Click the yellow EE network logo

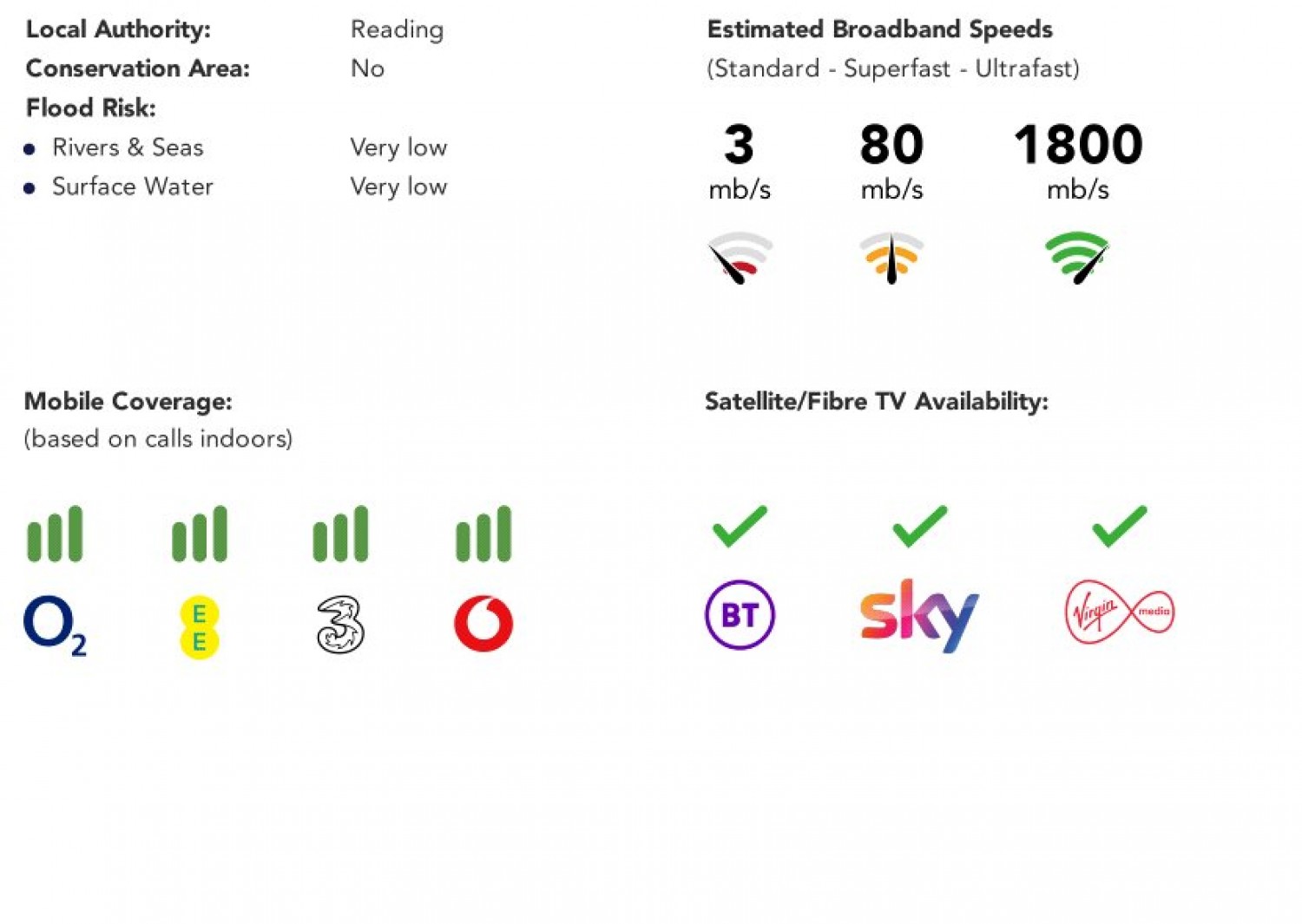[199, 626]
